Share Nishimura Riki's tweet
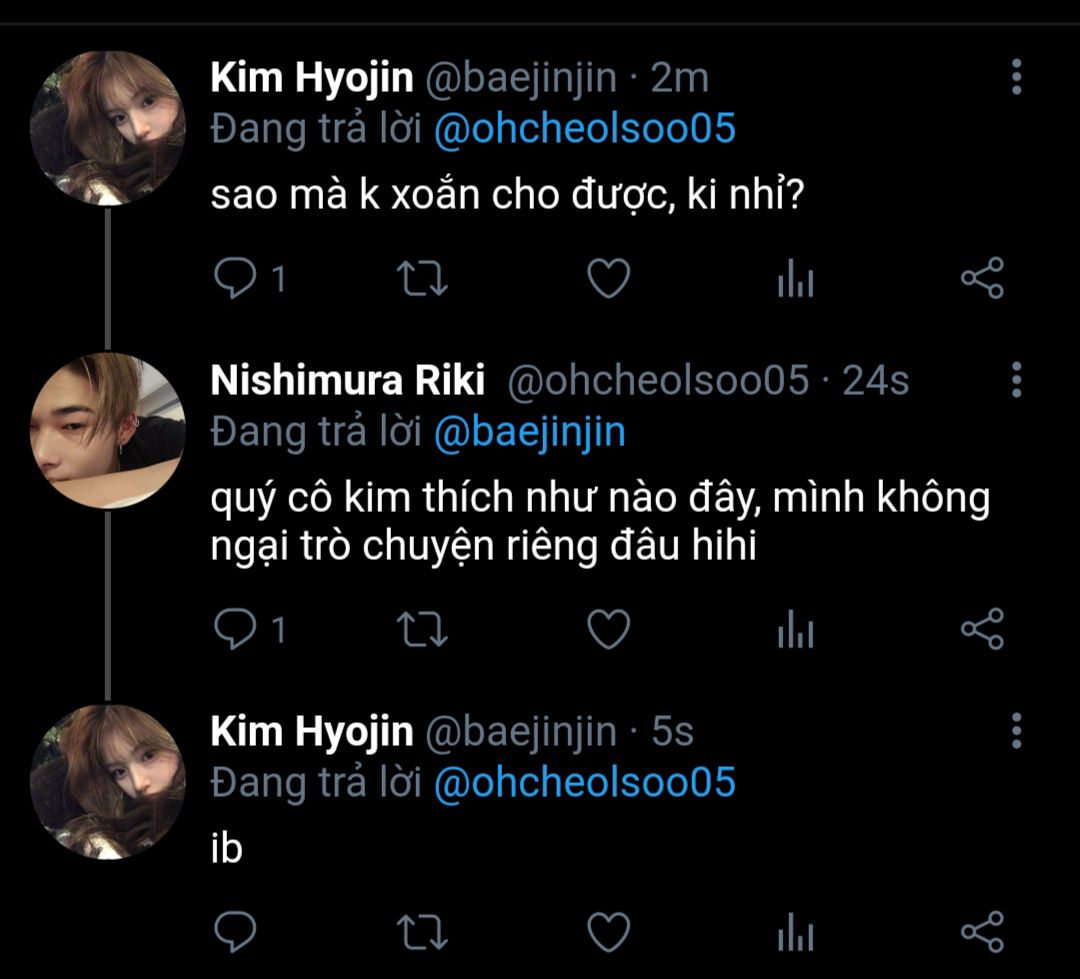 pos(981,629)
